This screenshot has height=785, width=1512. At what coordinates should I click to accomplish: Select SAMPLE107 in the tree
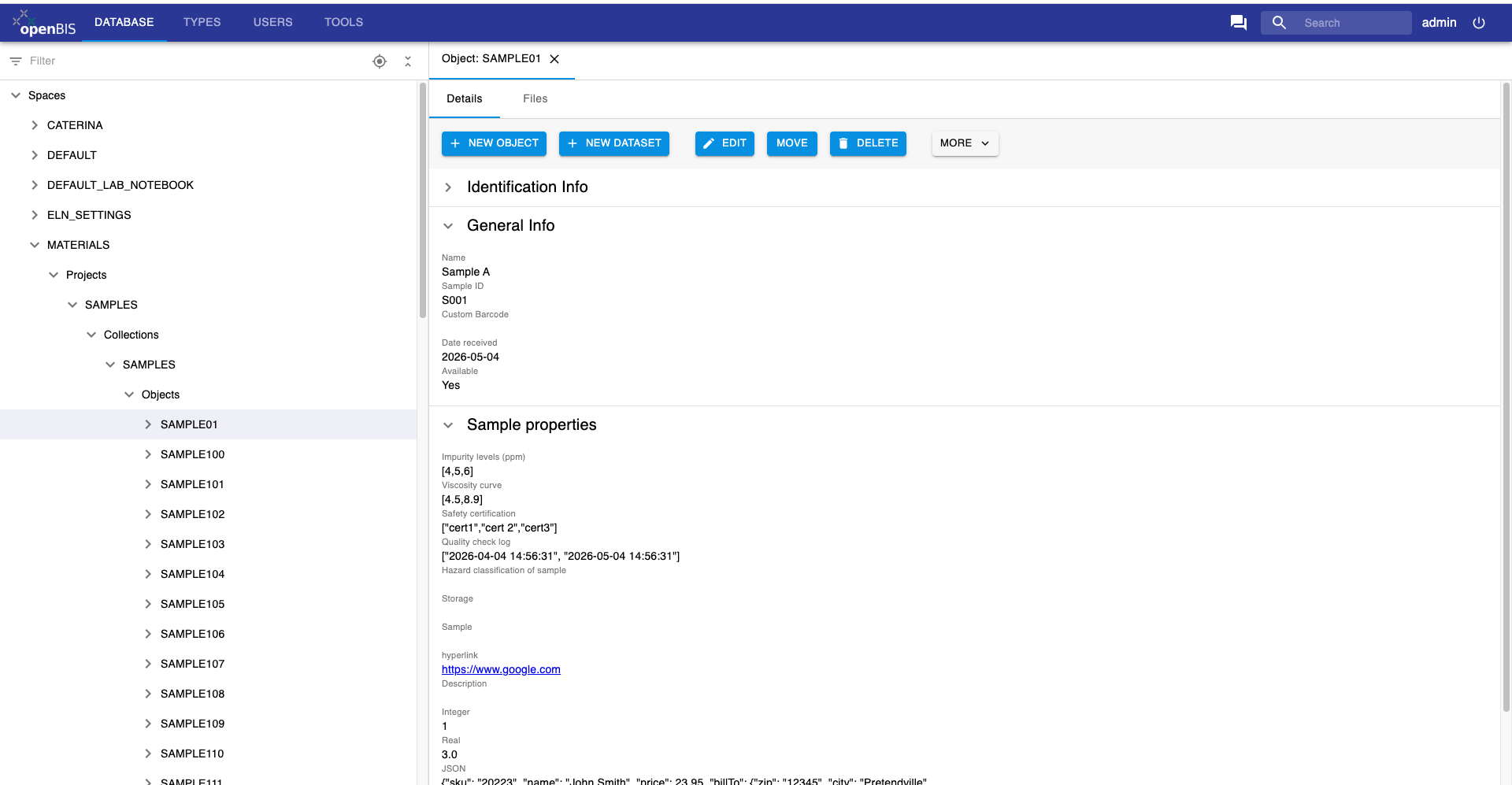coord(192,664)
